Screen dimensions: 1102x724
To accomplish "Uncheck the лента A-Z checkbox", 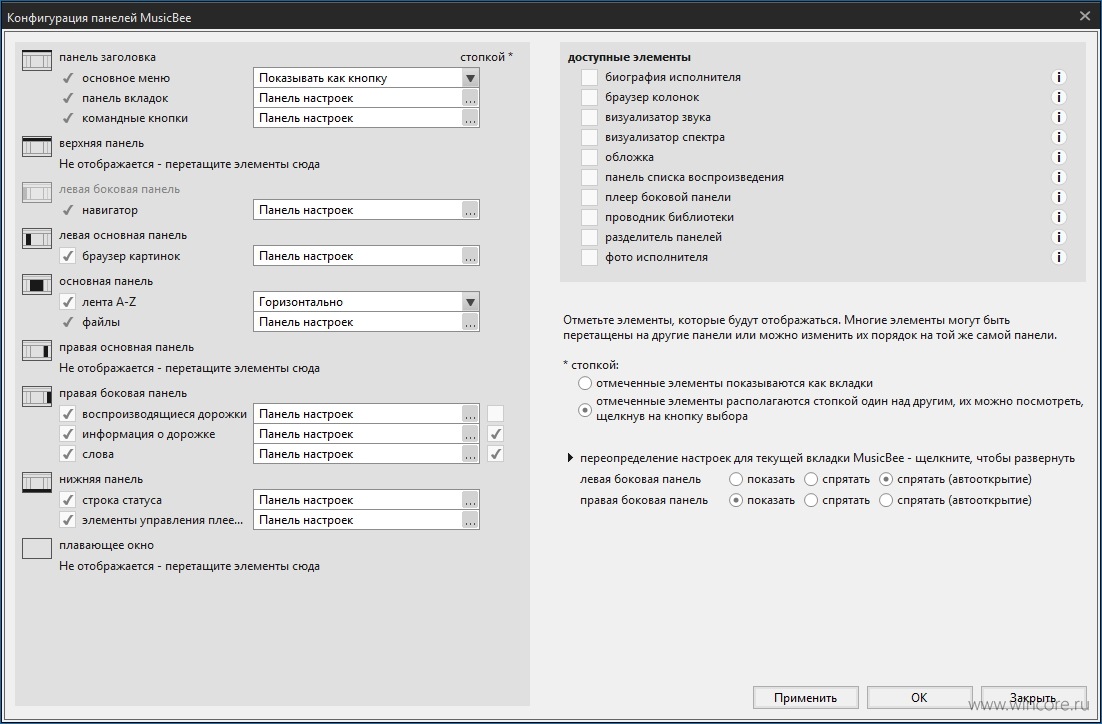I will [67, 302].
